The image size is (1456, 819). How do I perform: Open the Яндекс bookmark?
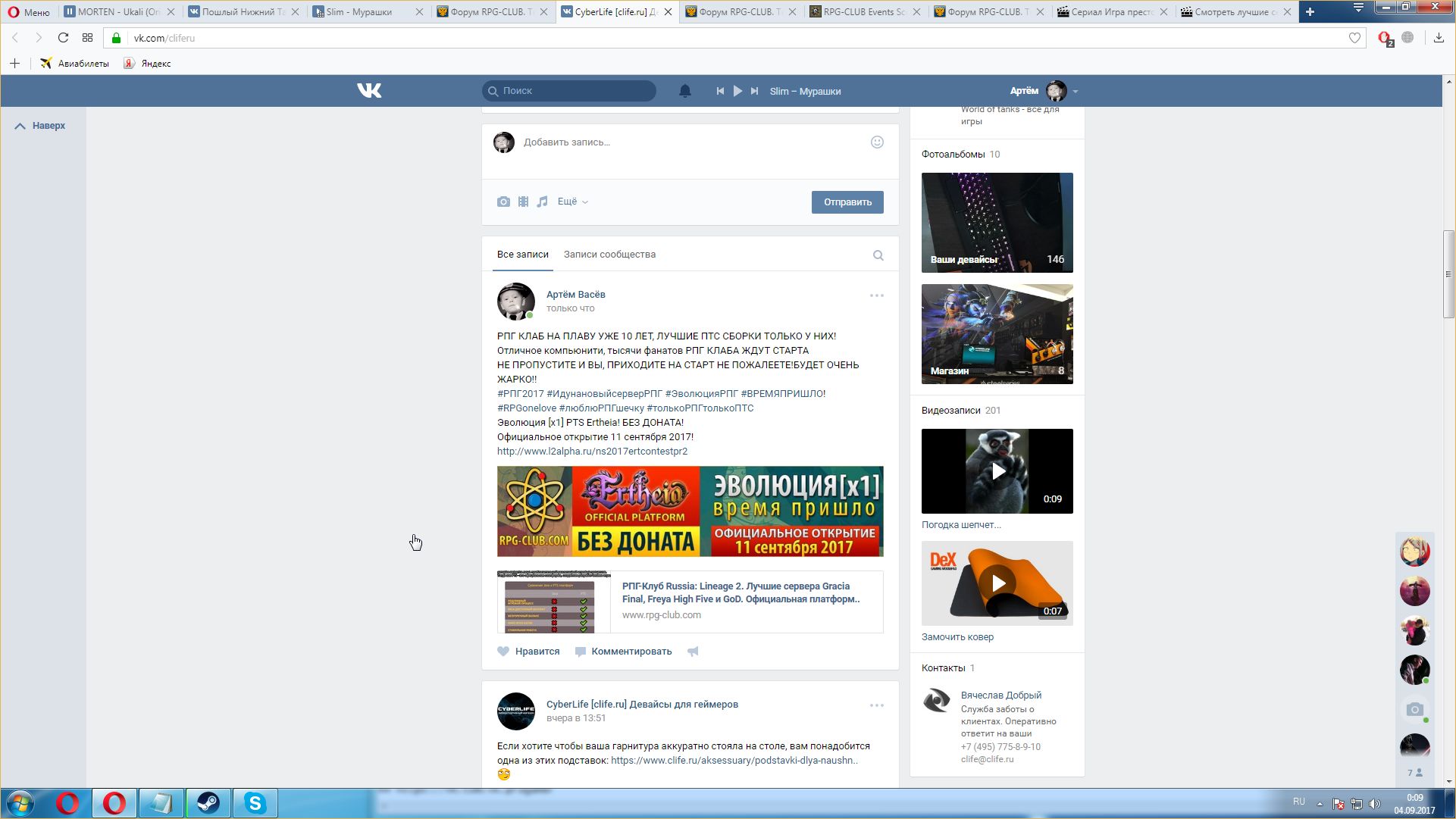[147, 64]
